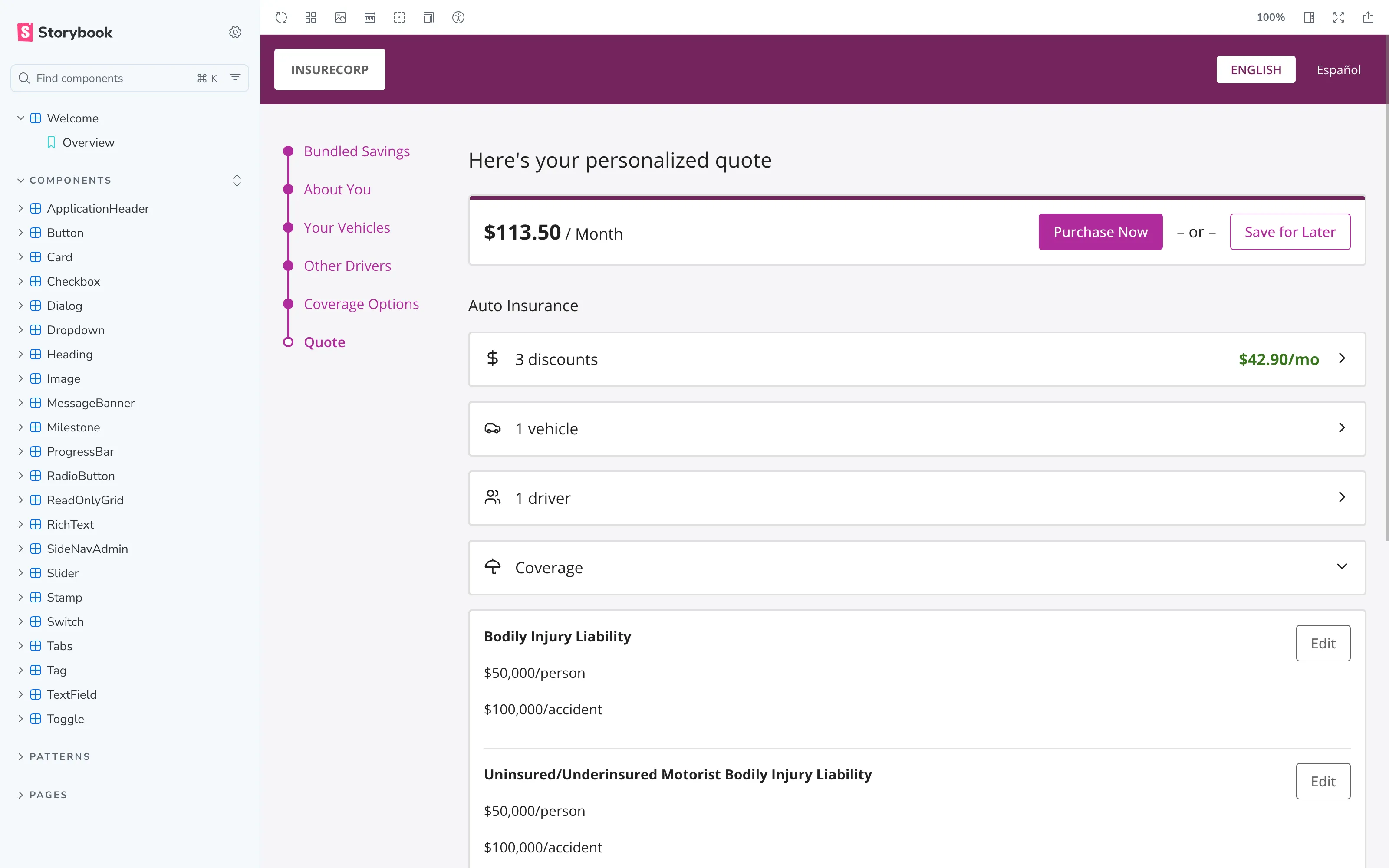
Task: Open the accessibility vision simulator icon
Action: 458,17
